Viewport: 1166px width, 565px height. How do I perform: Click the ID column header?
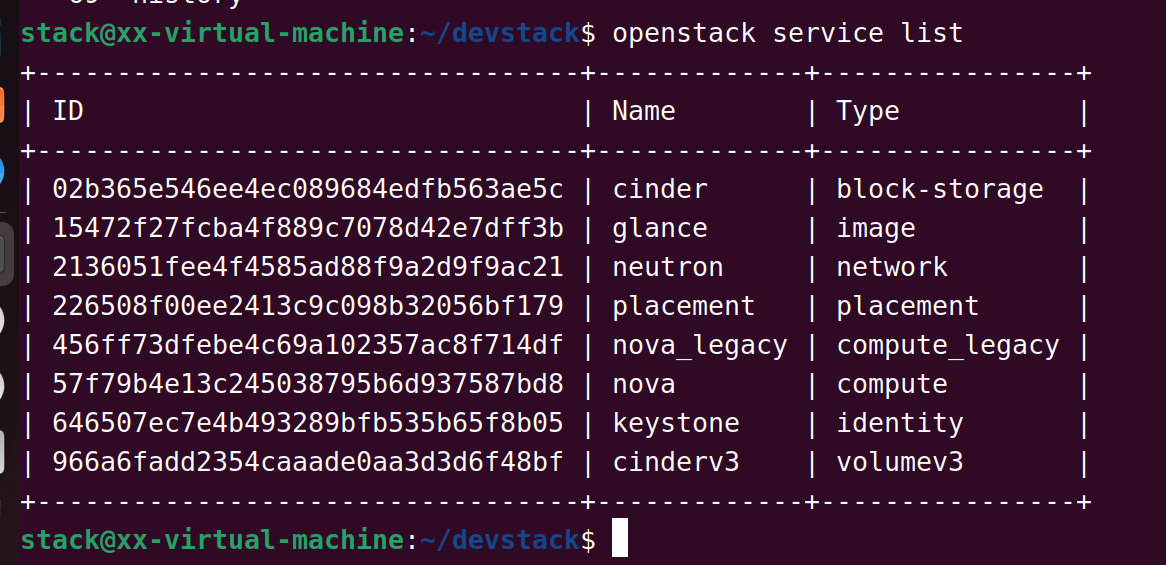coord(68,111)
